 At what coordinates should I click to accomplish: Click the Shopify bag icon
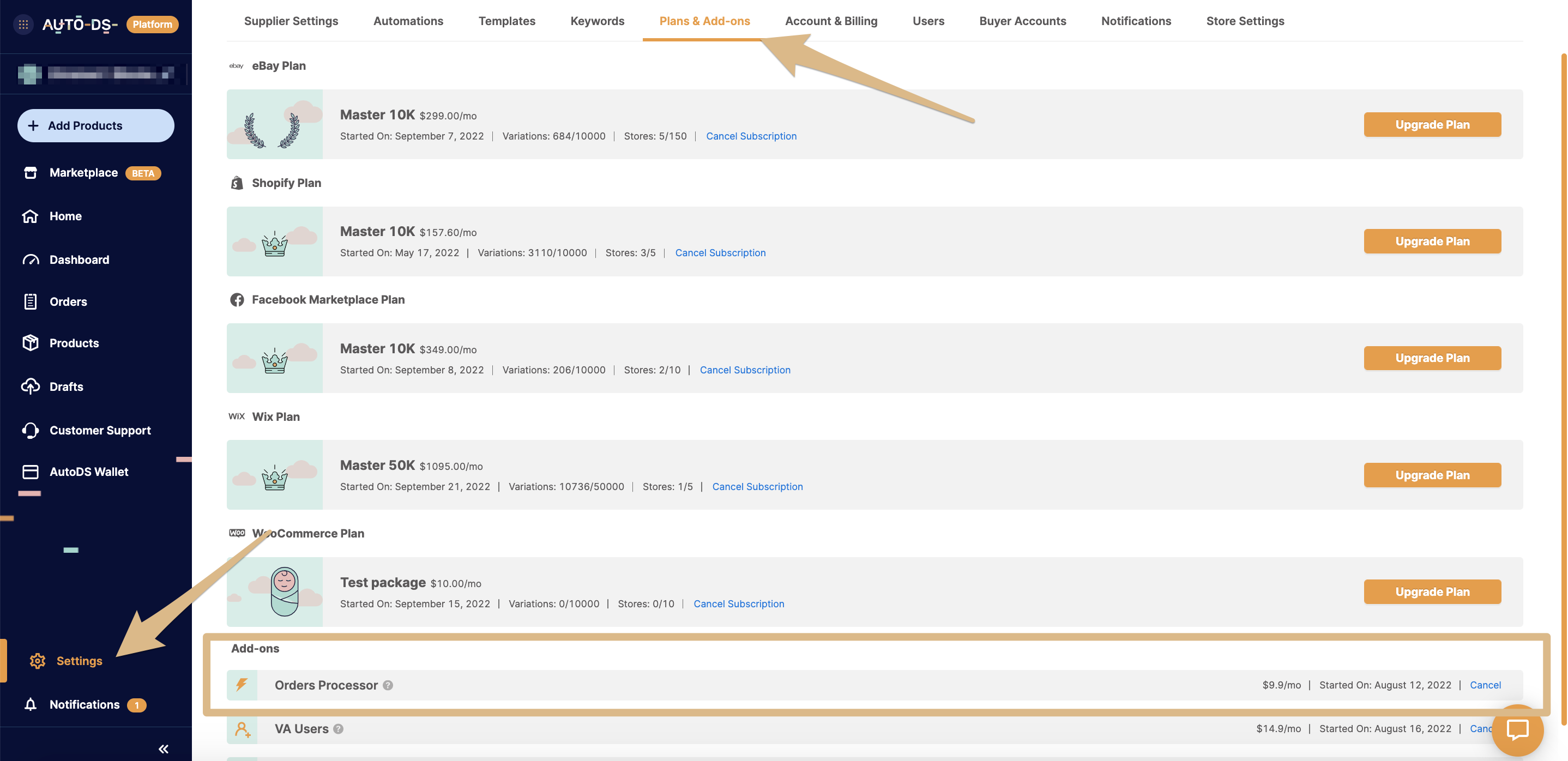(x=237, y=183)
